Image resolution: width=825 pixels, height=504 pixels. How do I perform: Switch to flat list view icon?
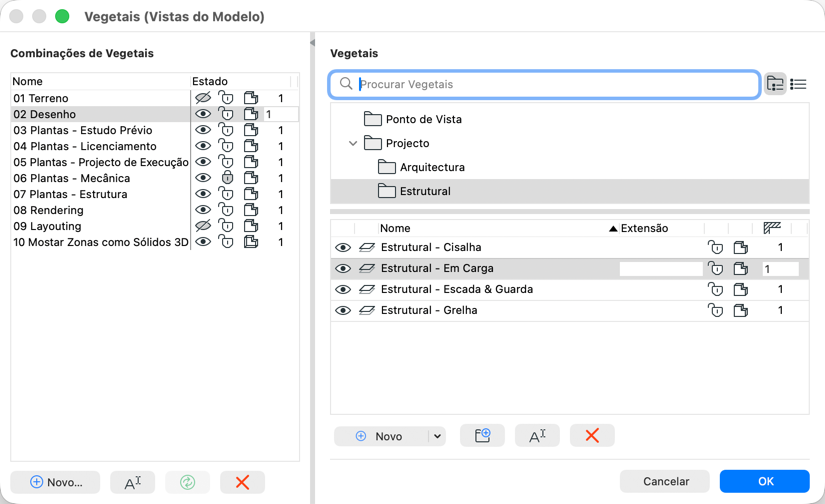798,84
